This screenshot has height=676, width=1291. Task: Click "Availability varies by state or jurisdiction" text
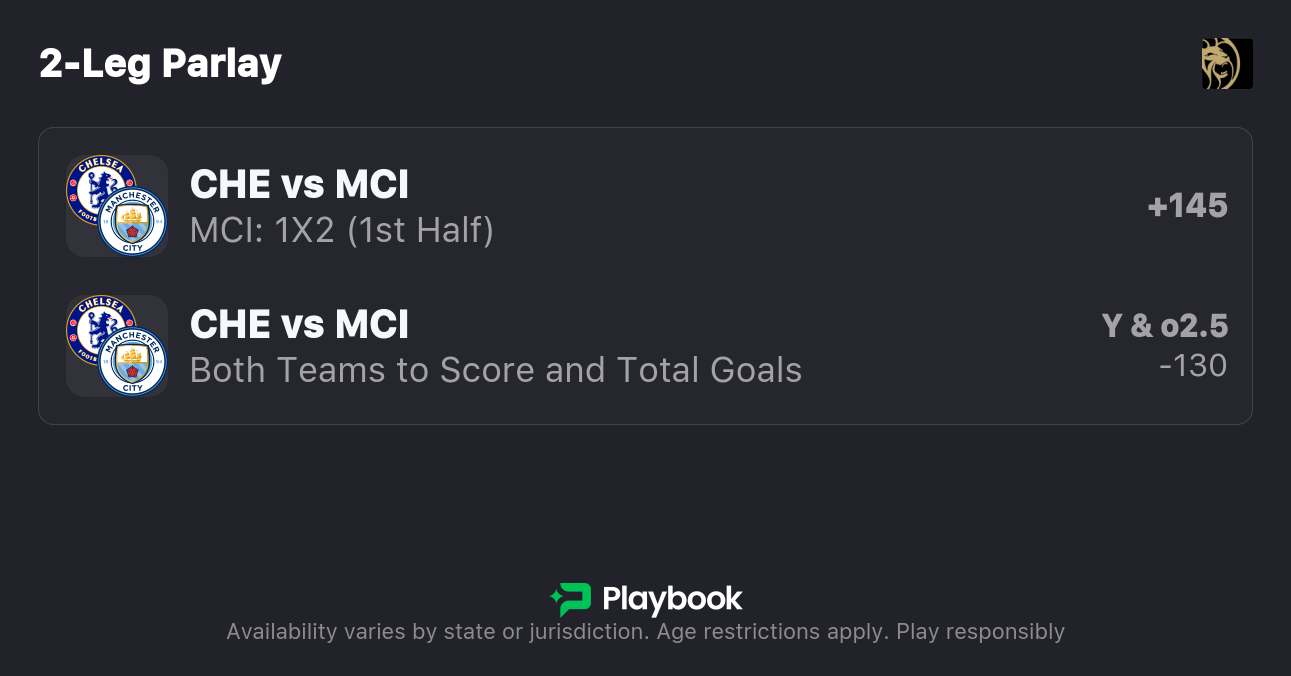click(x=434, y=632)
